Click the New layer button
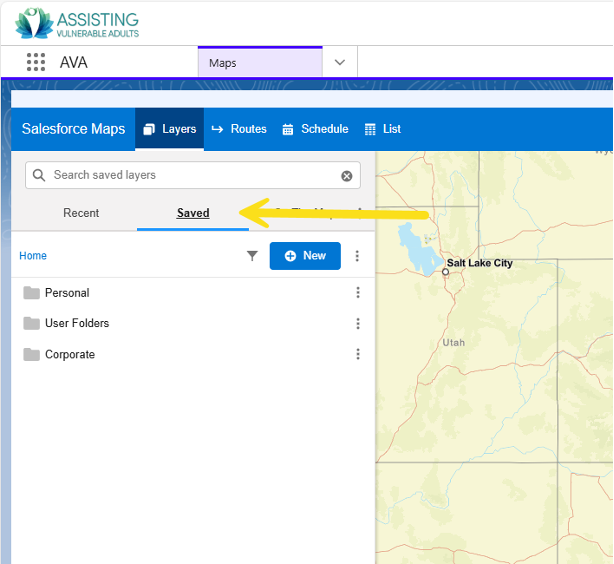 305,256
